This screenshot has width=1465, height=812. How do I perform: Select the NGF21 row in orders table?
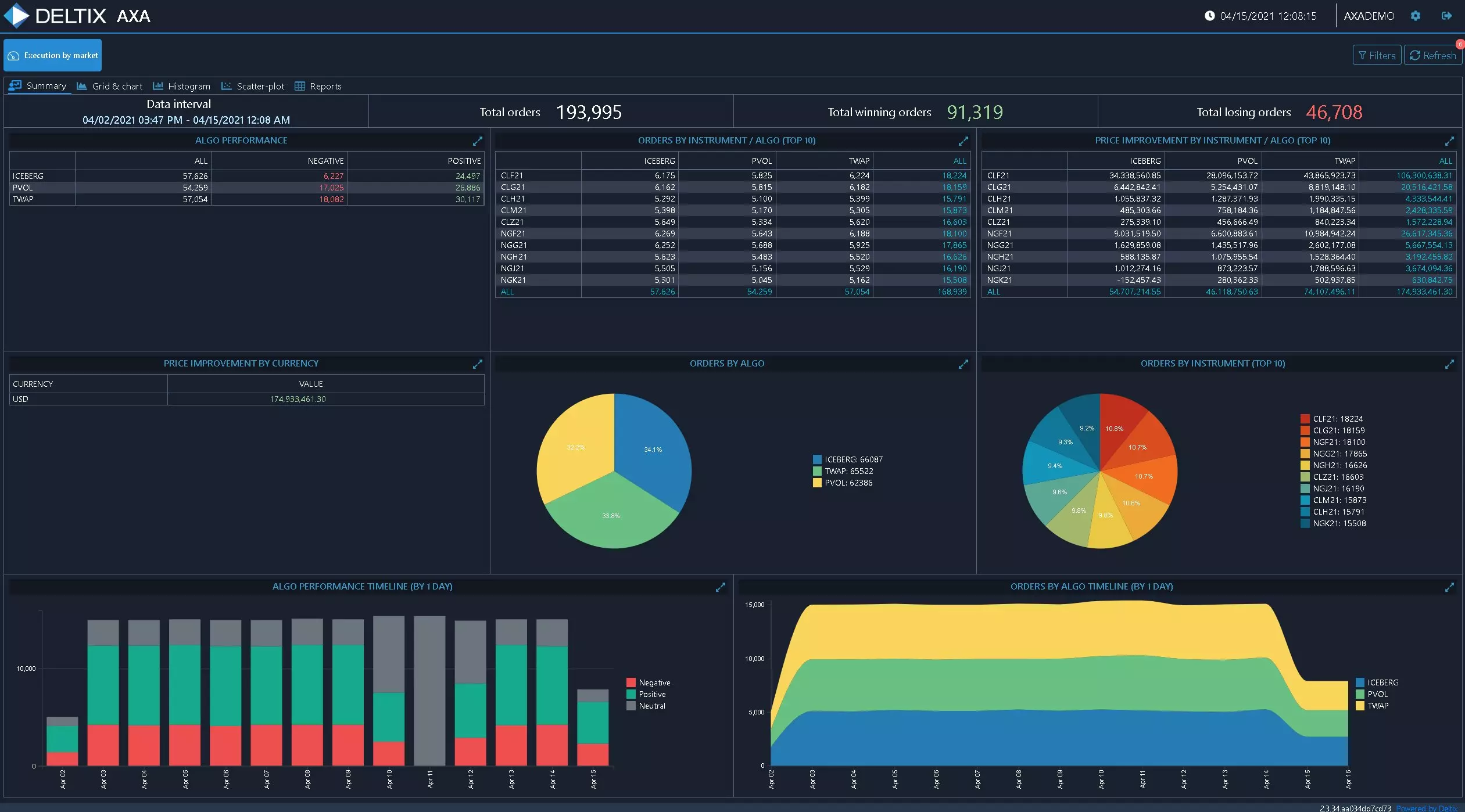(733, 233)
